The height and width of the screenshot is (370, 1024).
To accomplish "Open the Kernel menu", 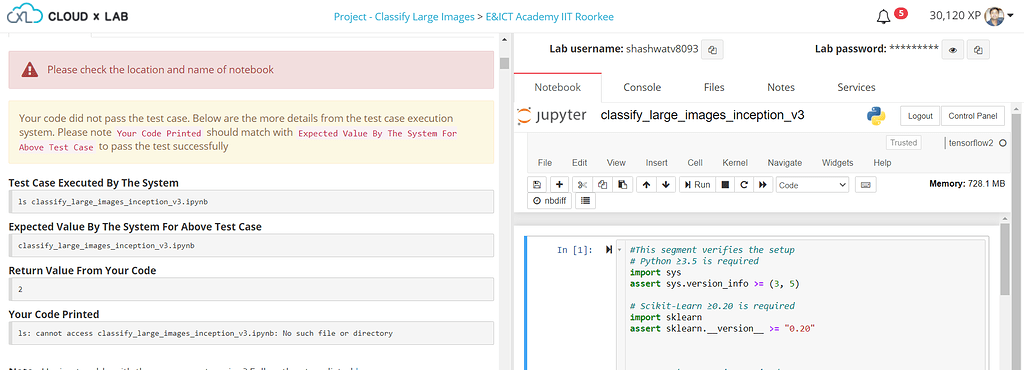I will 735,162.
